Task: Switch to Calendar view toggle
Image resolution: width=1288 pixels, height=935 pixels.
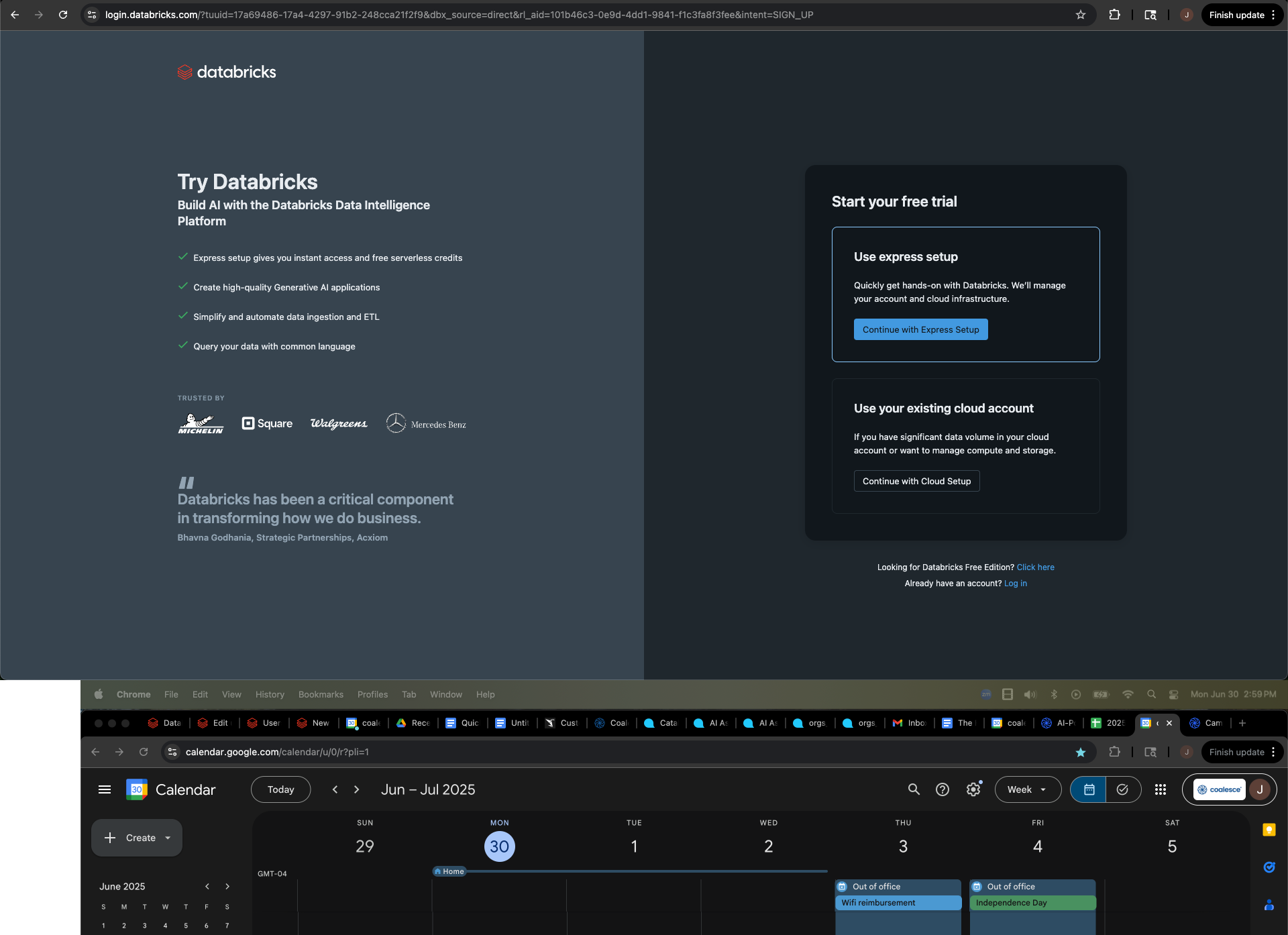Action: [x=1089, y=789]
